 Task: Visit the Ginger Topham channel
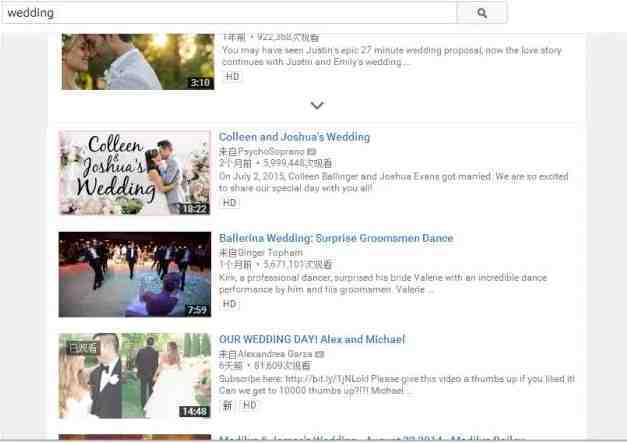[x=270, y=253]
